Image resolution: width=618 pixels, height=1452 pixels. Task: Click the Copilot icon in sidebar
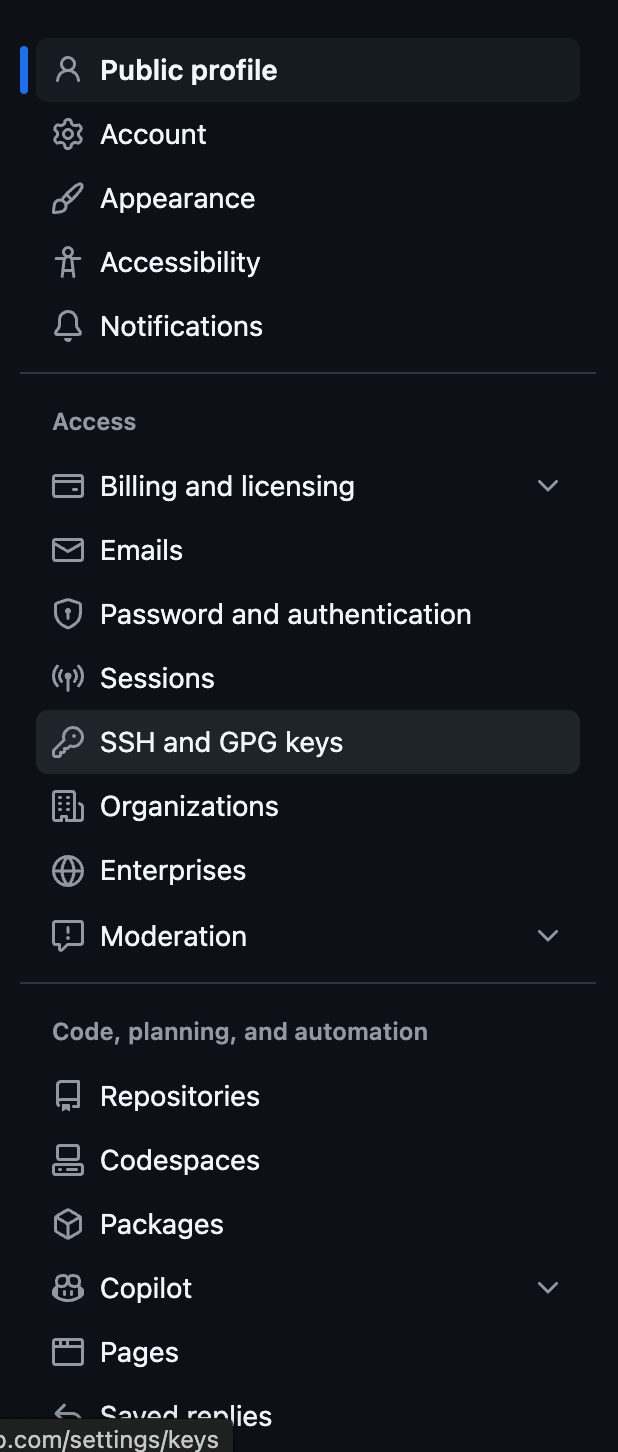coord(68,1288)
